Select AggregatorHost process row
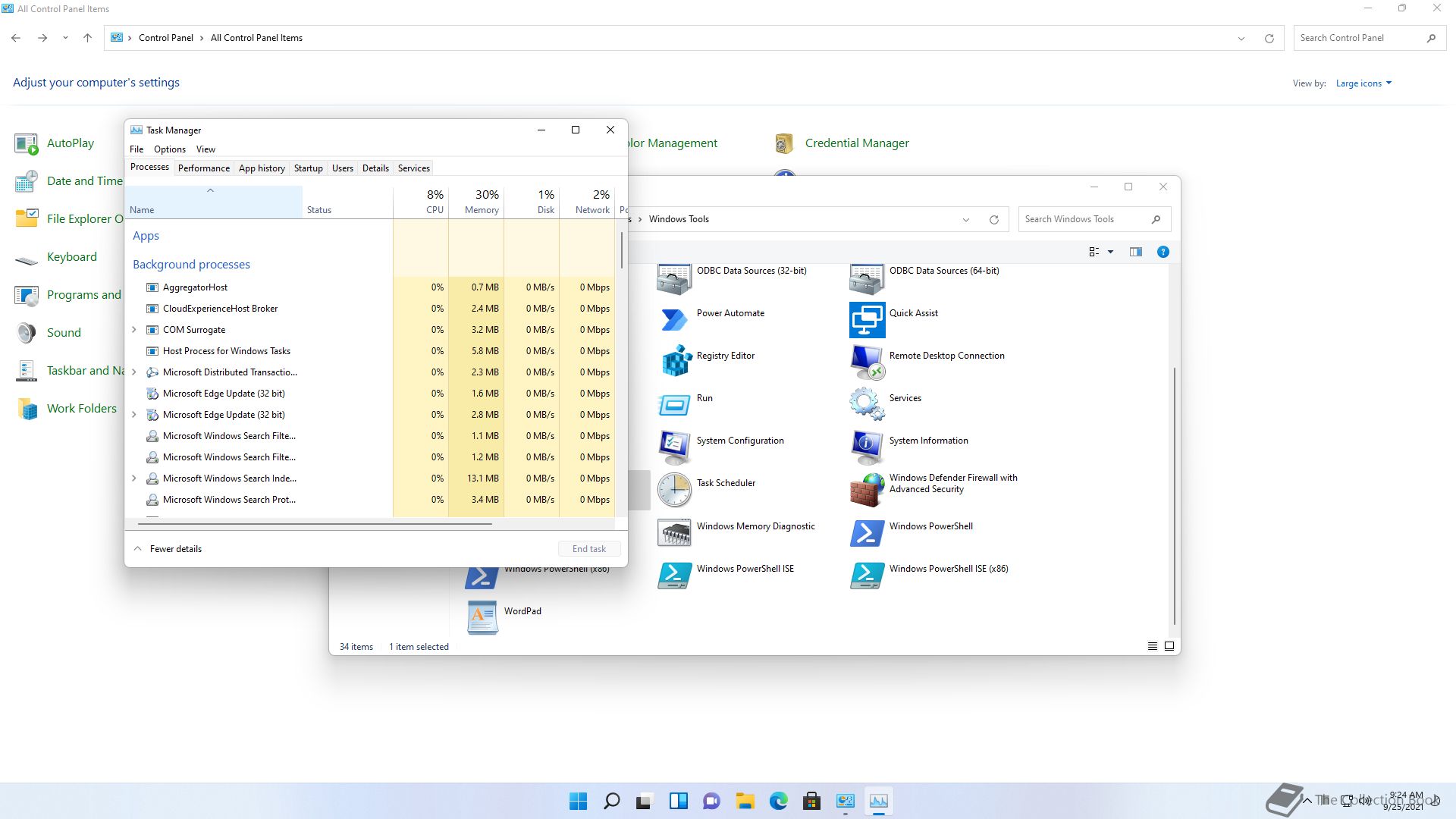Viewport: 1456px width, 819px height. coord(369,287)
